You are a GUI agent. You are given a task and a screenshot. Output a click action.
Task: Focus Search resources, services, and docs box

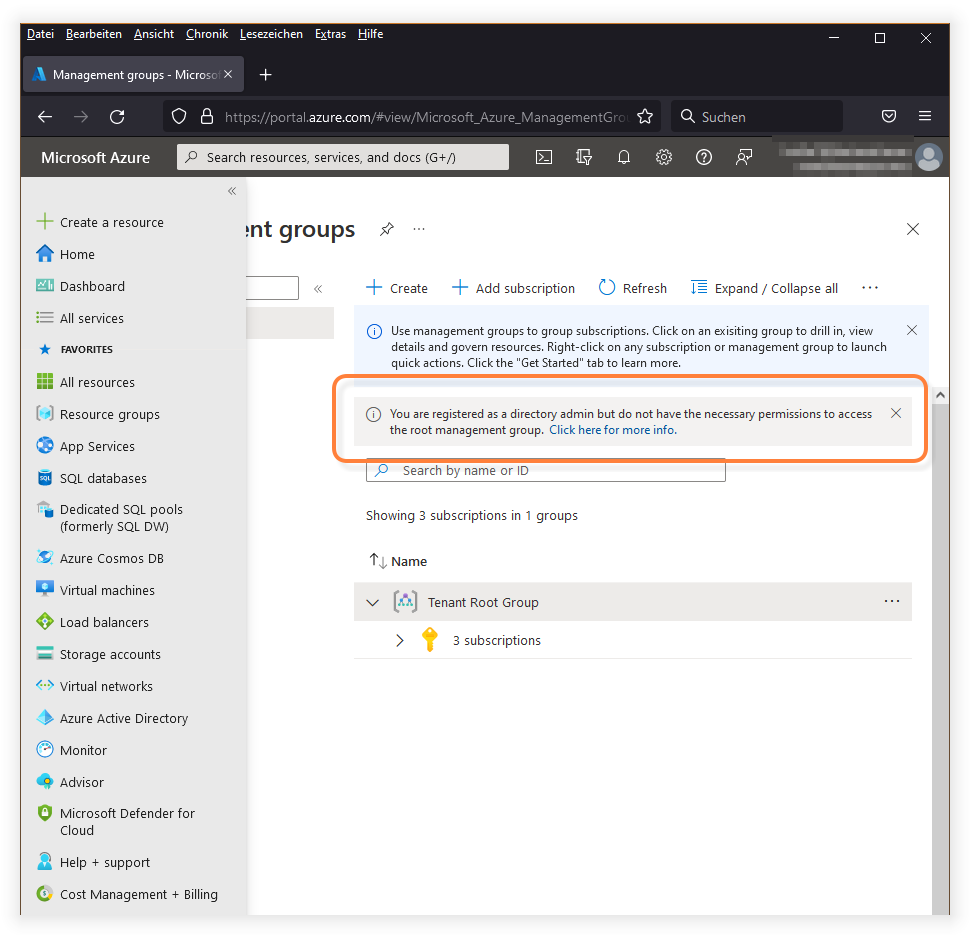343,157
